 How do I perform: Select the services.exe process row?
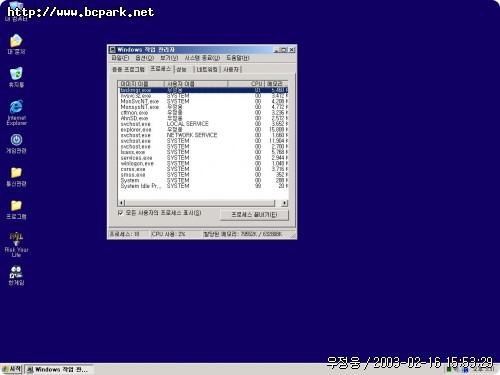(x=203, y=158)
